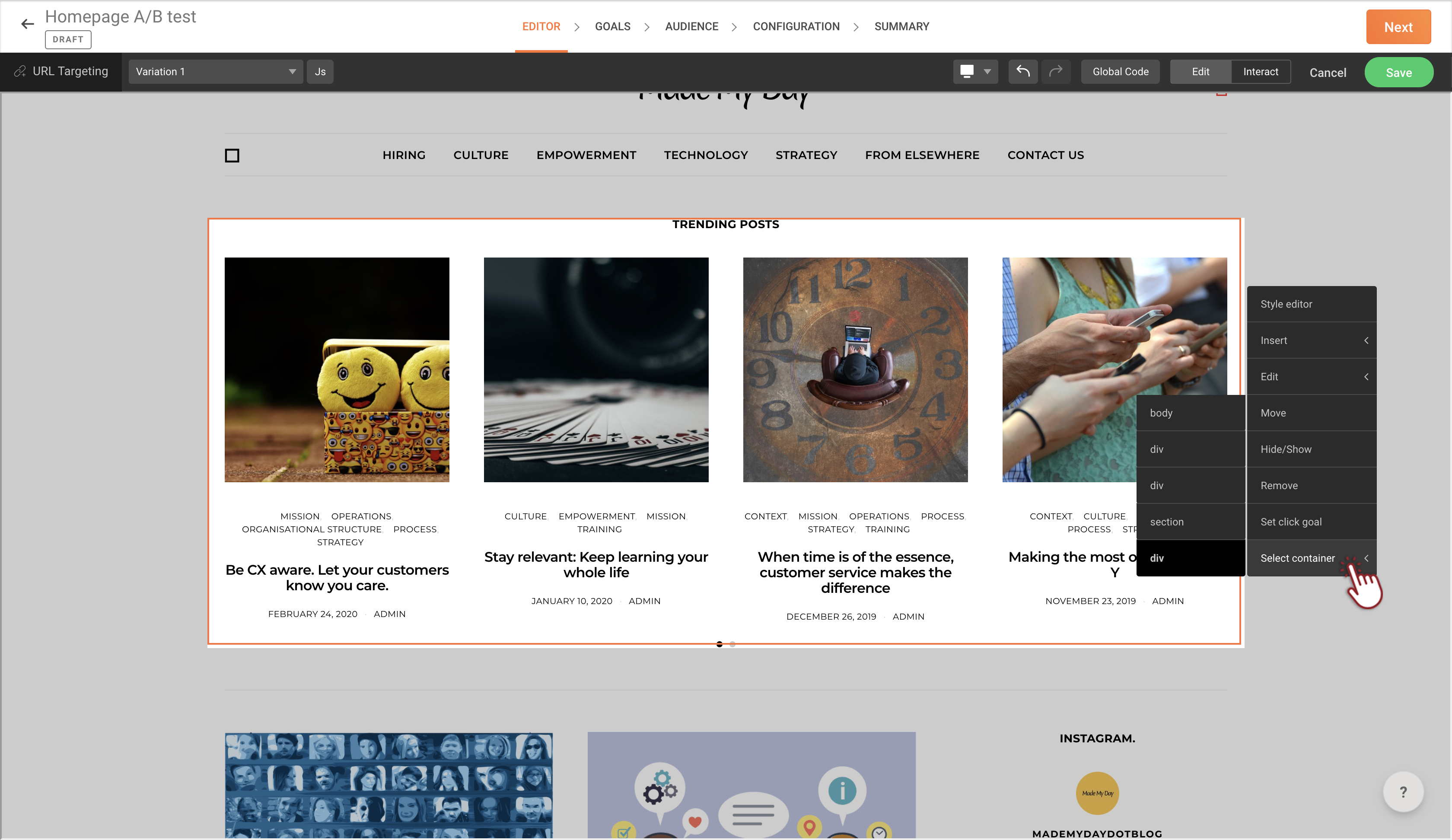Click the URL Targeting link icon

click(x=20, y=71)
